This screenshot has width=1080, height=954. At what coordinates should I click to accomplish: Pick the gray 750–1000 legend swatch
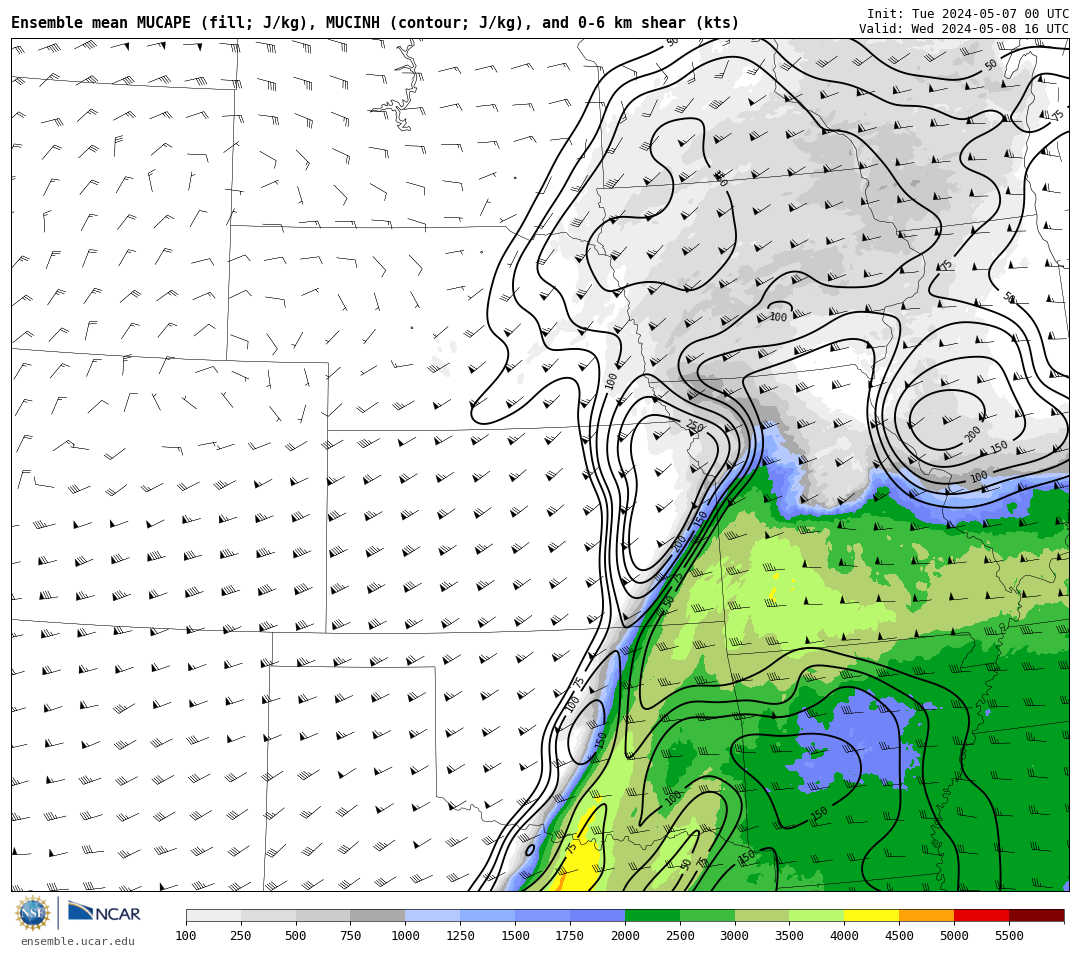378,915
